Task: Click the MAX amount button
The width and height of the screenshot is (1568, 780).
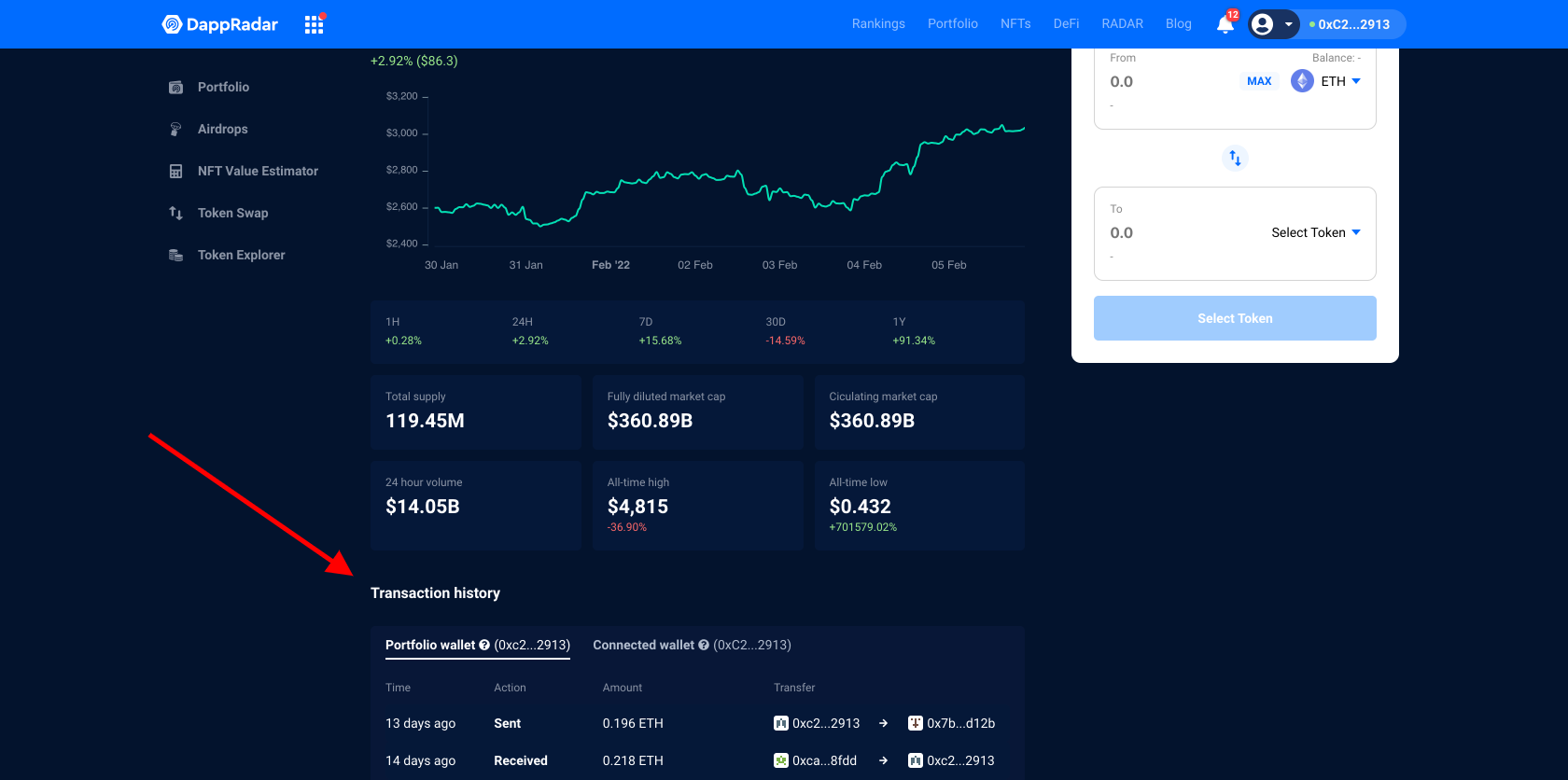Action: (1259, 81)
